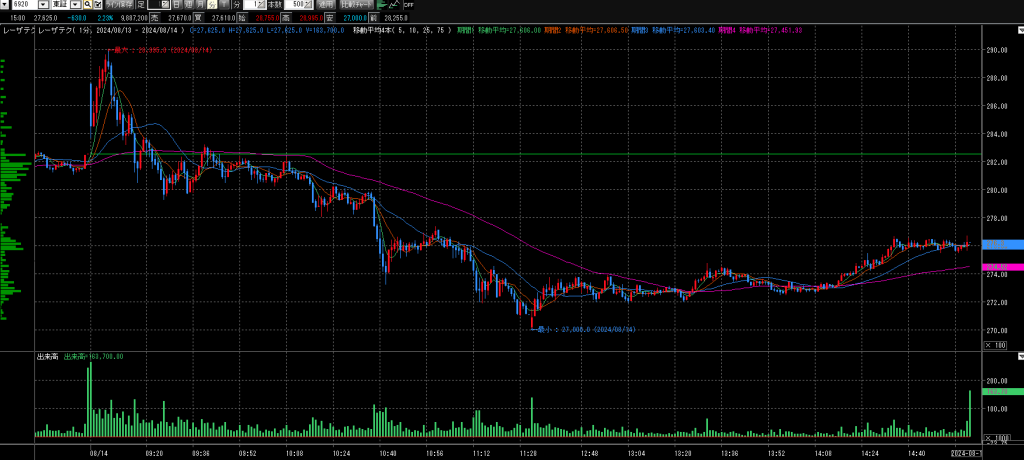Toggle the OFF indicator in toolbar
The width and height of the screenshot is (1024, 460).
point(408,5)
